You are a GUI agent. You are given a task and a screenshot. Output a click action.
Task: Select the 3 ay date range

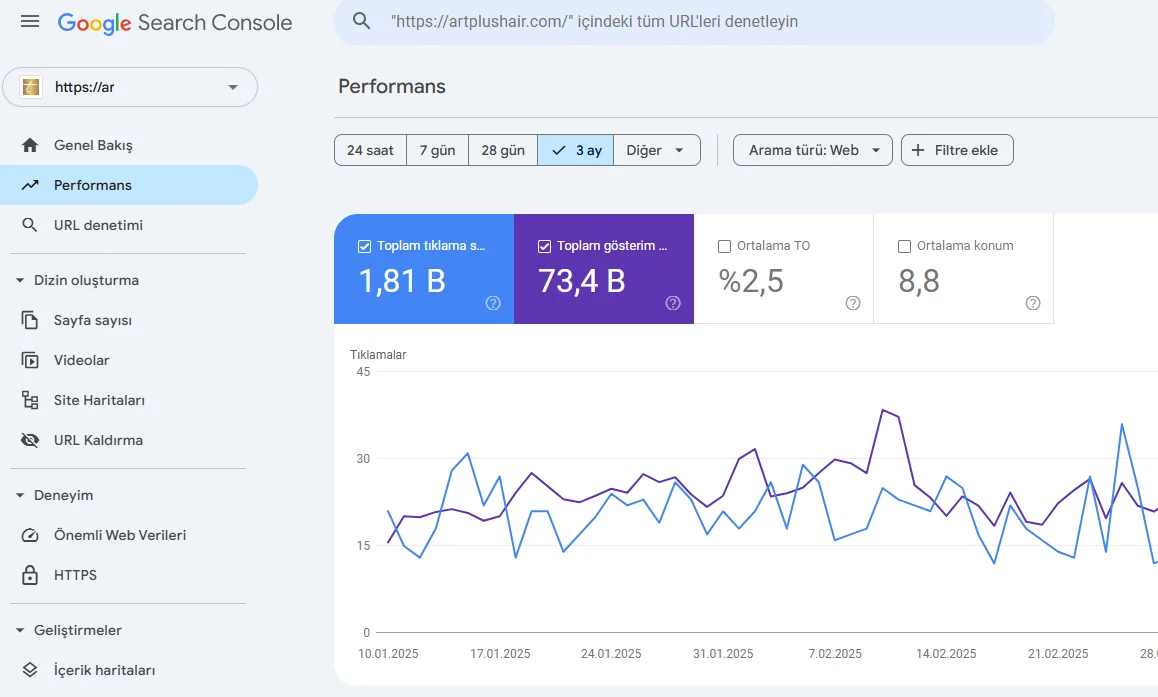point(575,150)
